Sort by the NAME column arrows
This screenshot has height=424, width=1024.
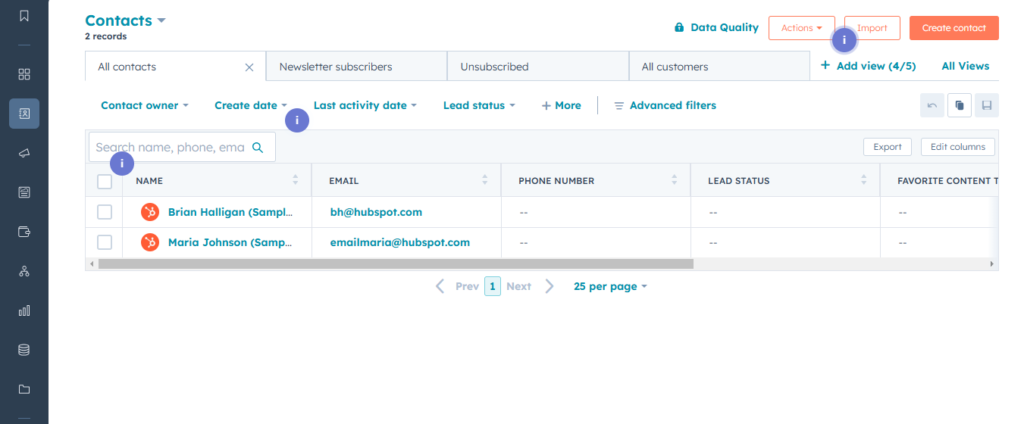[x=295, y=180]
